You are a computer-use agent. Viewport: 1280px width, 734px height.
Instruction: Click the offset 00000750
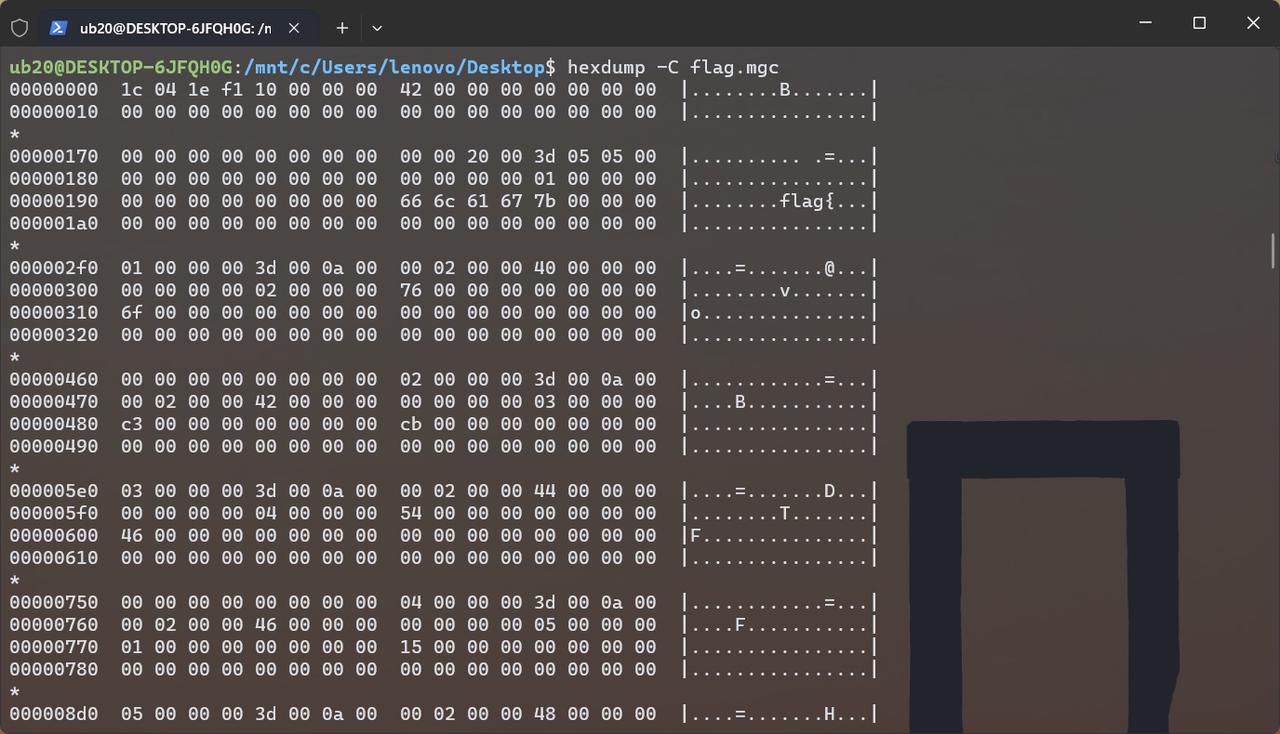click(54, 602)
